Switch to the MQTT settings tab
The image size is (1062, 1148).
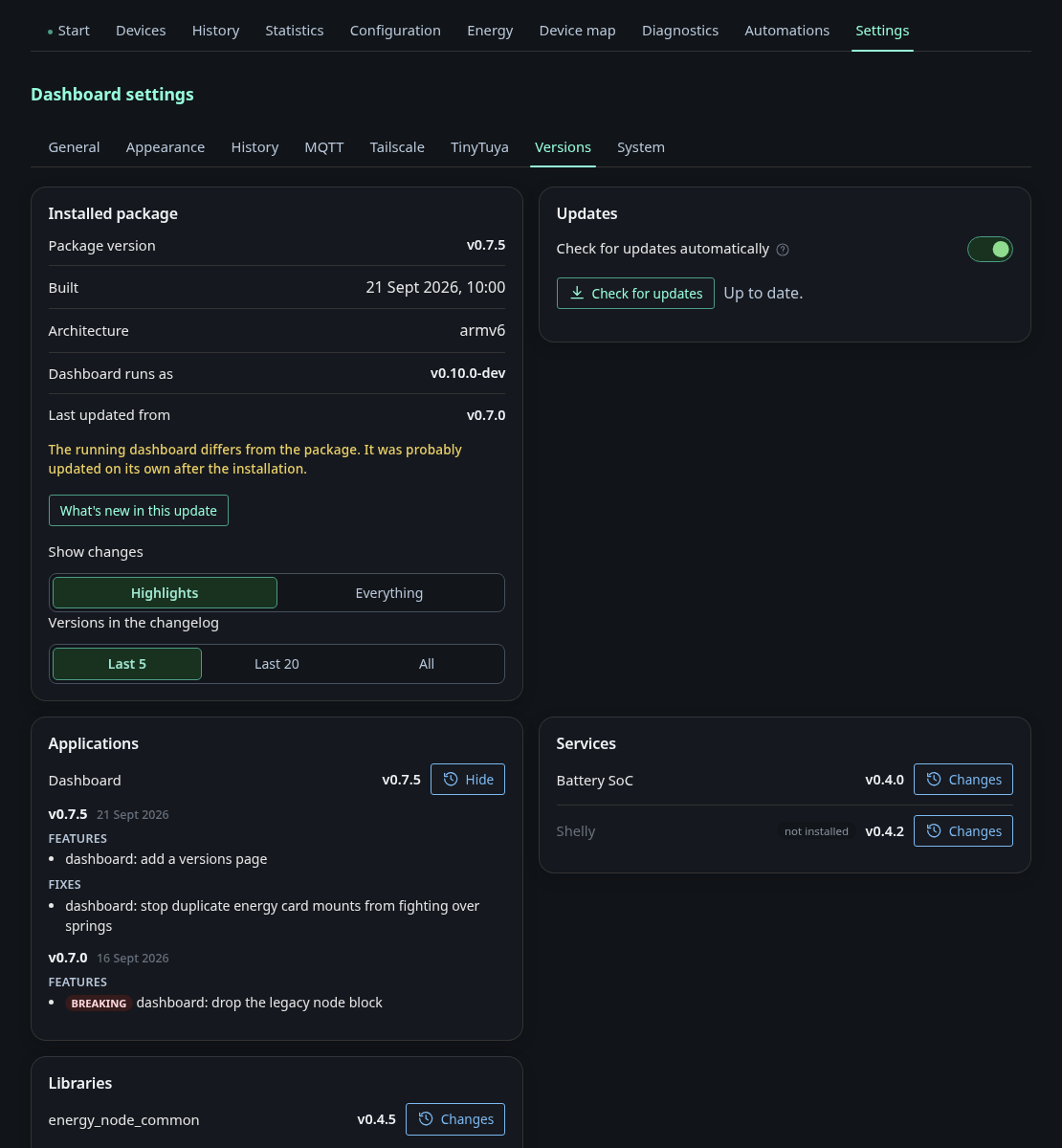click(x=324, y=147)
